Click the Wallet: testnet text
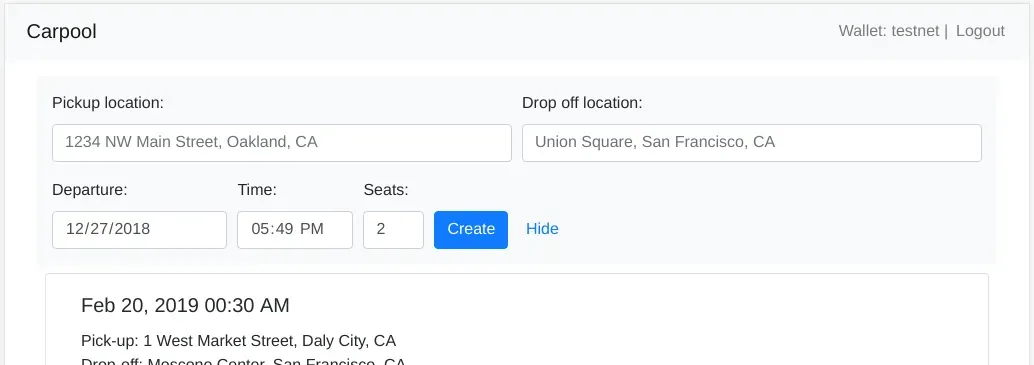Viewport: 1034px width, 365px height. pyautogui.click(x=888, y=31)
